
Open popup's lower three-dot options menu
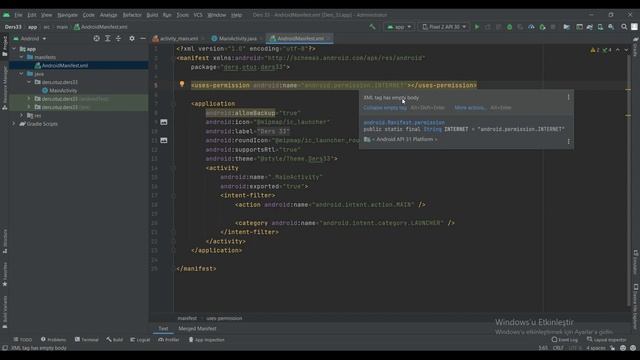click(568, 141)
